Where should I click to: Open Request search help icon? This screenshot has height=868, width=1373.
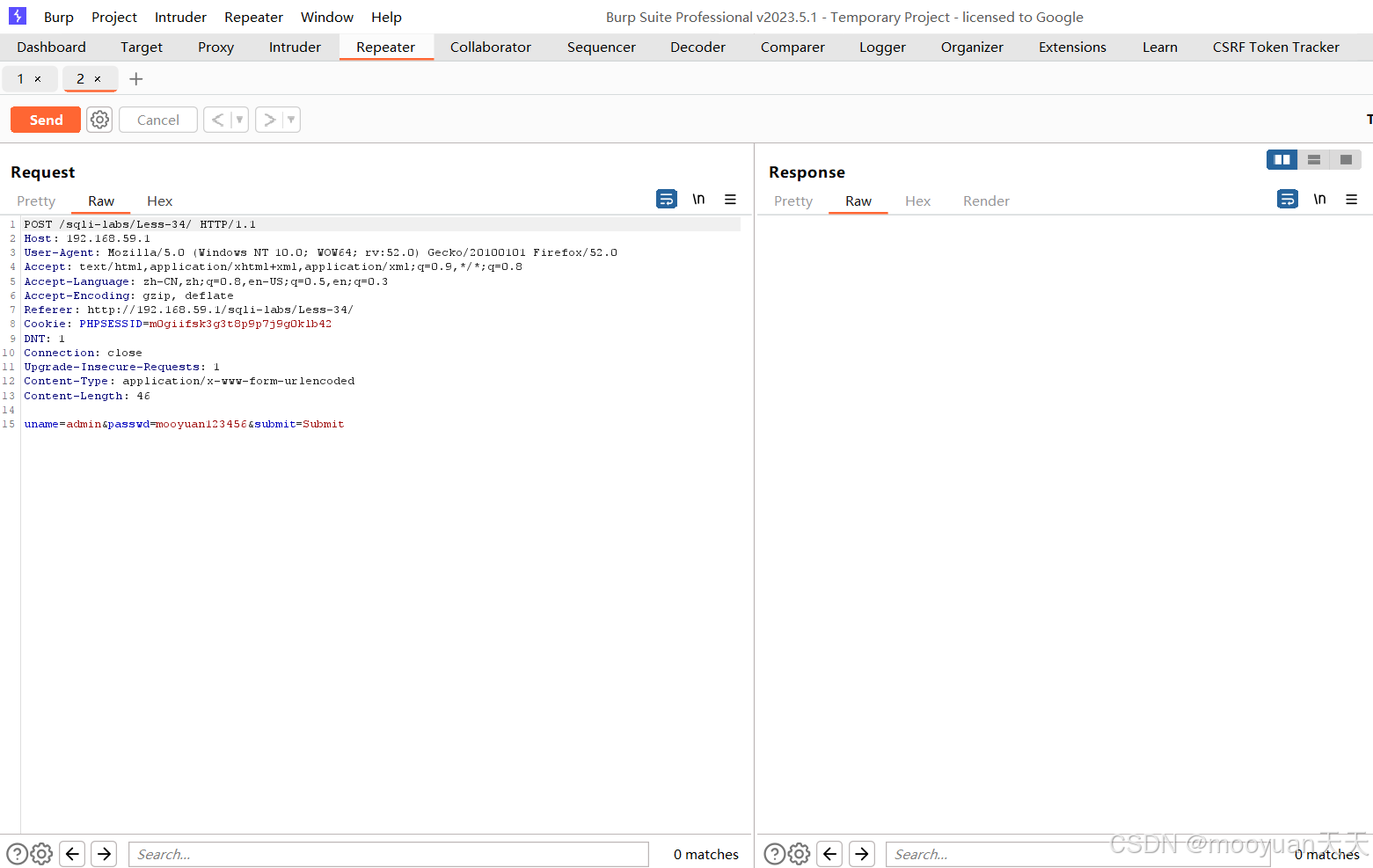[x=17, y=854]
